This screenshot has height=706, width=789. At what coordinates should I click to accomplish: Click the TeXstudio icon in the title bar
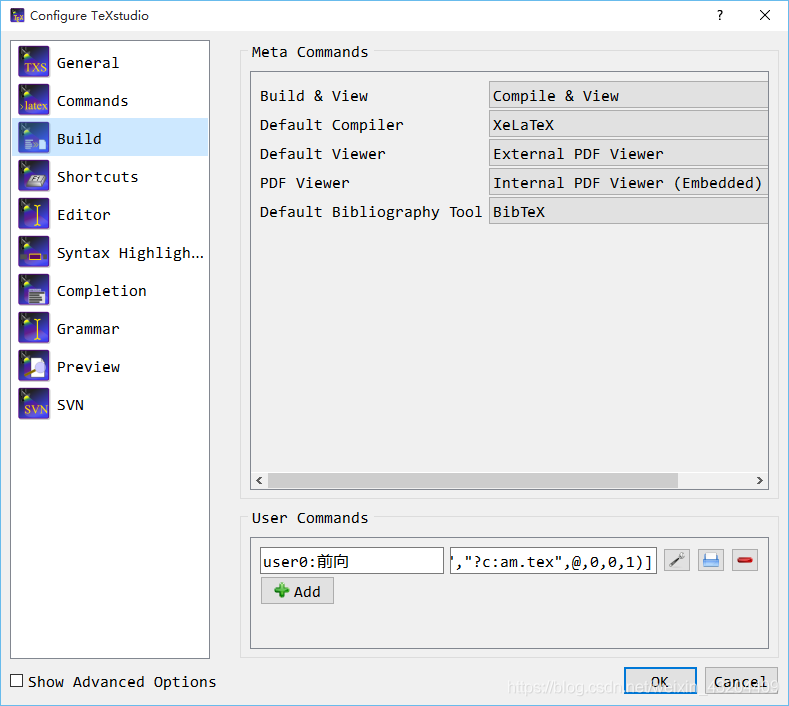[18, 16]
